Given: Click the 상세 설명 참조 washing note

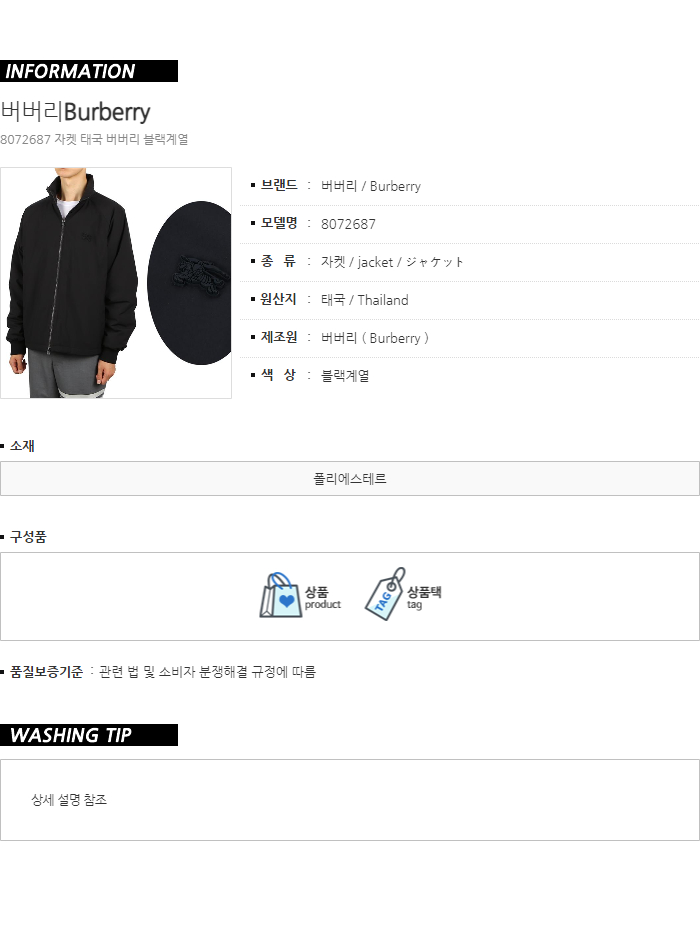Looking at the screenshot, I should [69, 800].
